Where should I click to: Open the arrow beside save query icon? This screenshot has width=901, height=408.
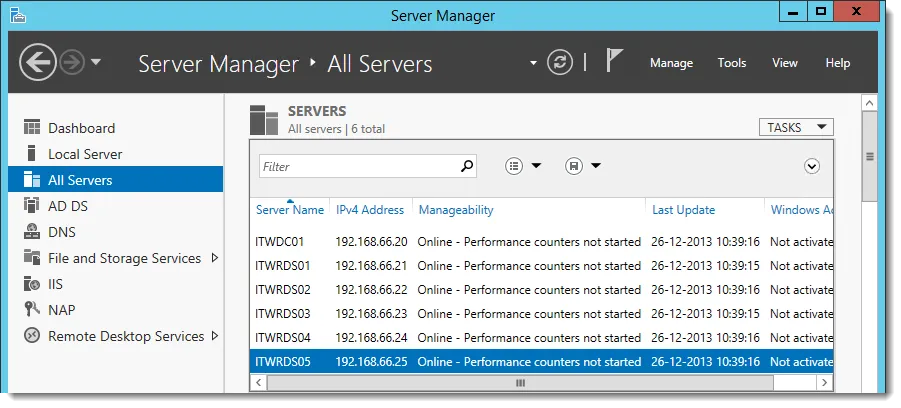pos(596,165)
